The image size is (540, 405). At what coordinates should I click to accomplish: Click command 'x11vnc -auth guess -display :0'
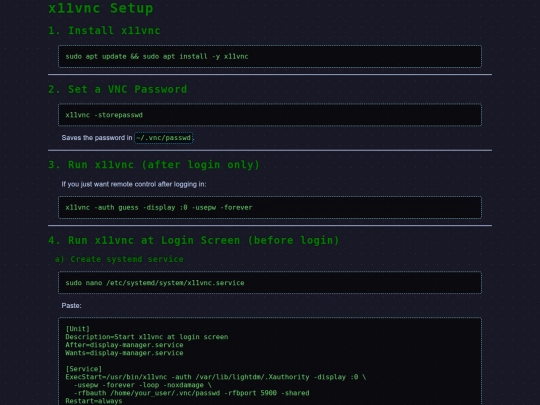click(x=159, y=208)
